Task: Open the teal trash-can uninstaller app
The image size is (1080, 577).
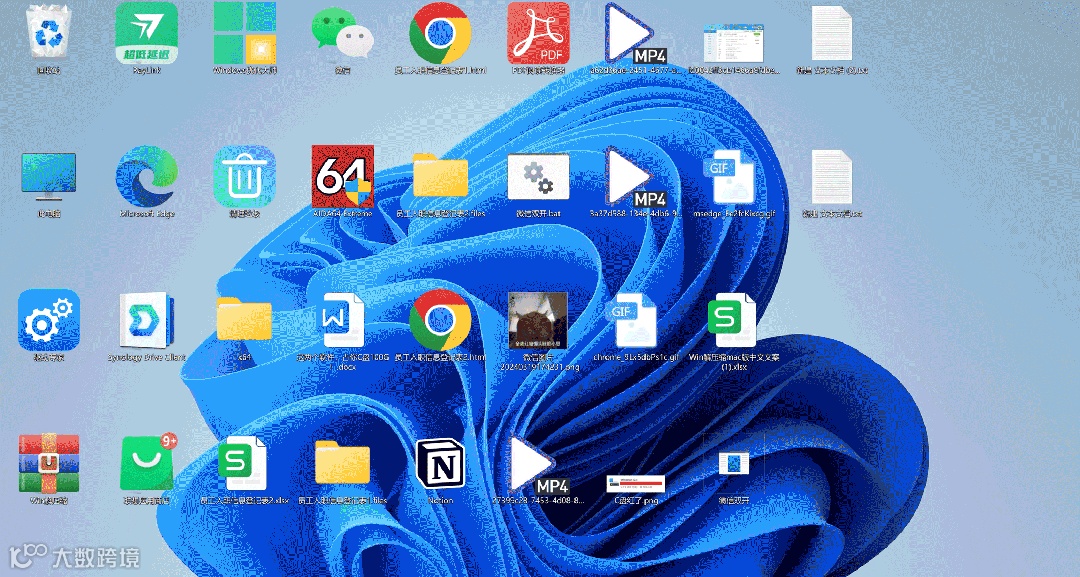Action: coord(245,177)
